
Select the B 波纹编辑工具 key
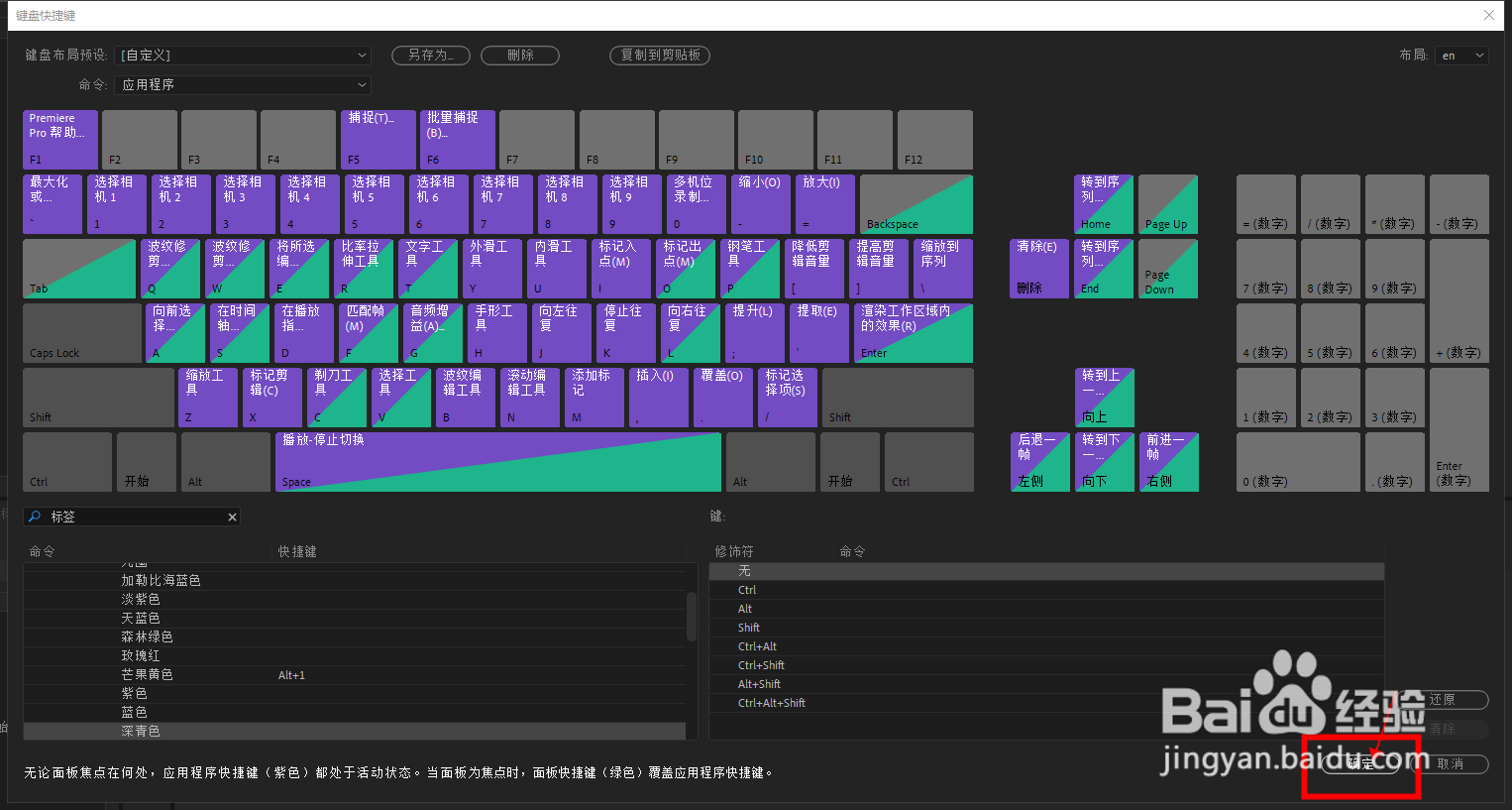click(466, 398)
